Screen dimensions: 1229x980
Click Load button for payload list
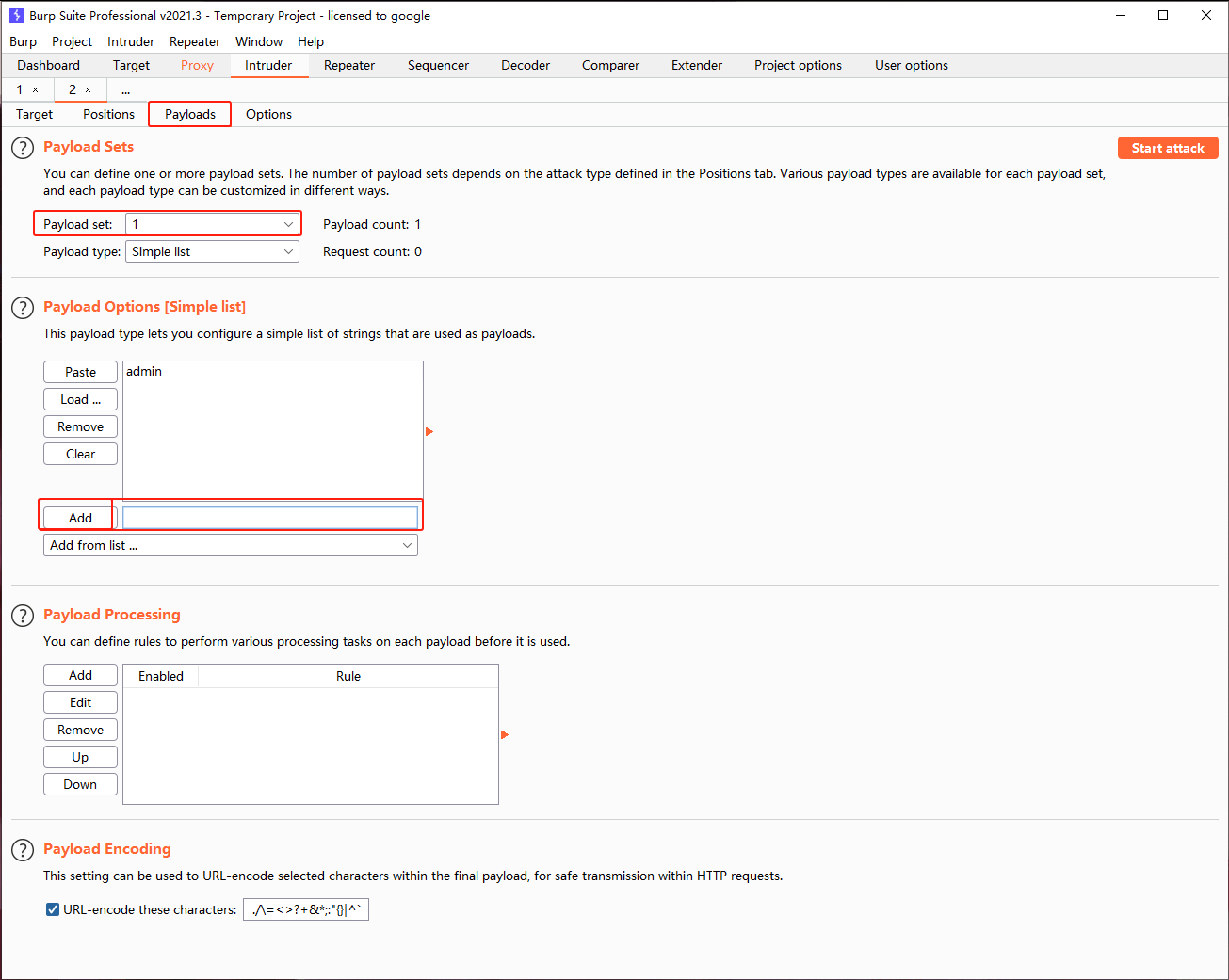tap(80, 399)
